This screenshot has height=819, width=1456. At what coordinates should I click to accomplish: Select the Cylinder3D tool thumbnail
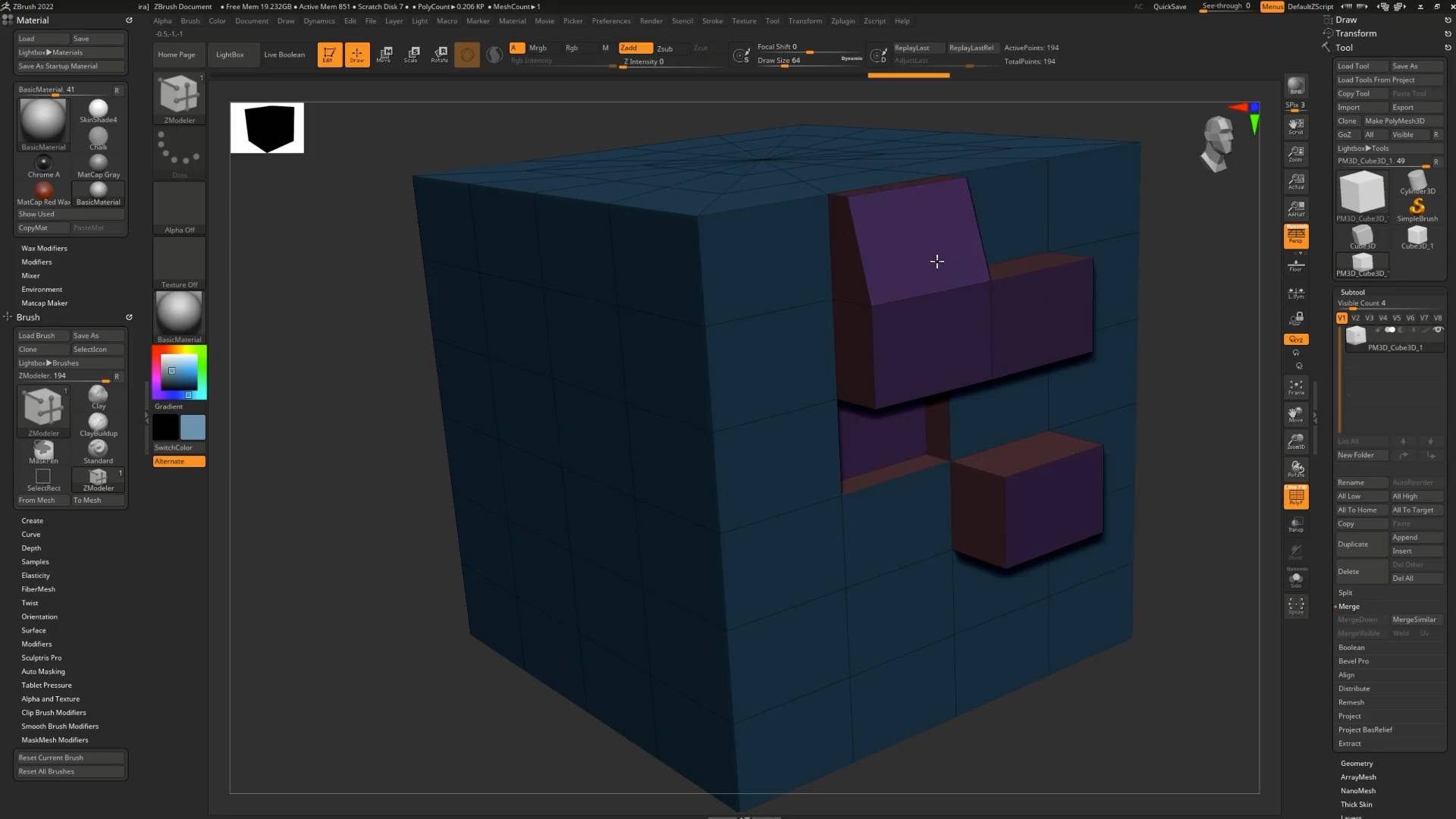pos(1417,182)
